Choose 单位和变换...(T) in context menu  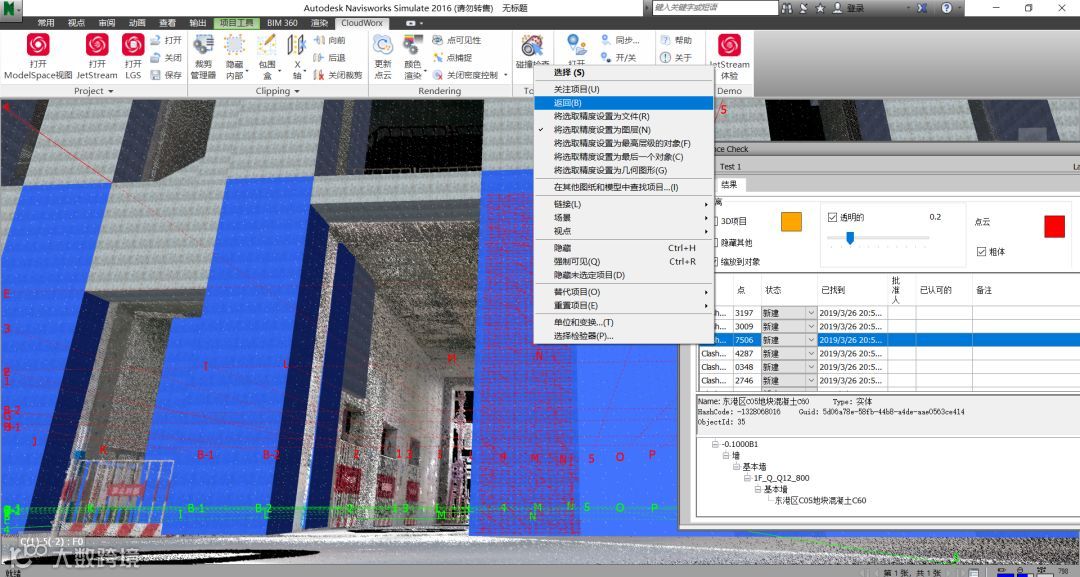click(623, 322)
